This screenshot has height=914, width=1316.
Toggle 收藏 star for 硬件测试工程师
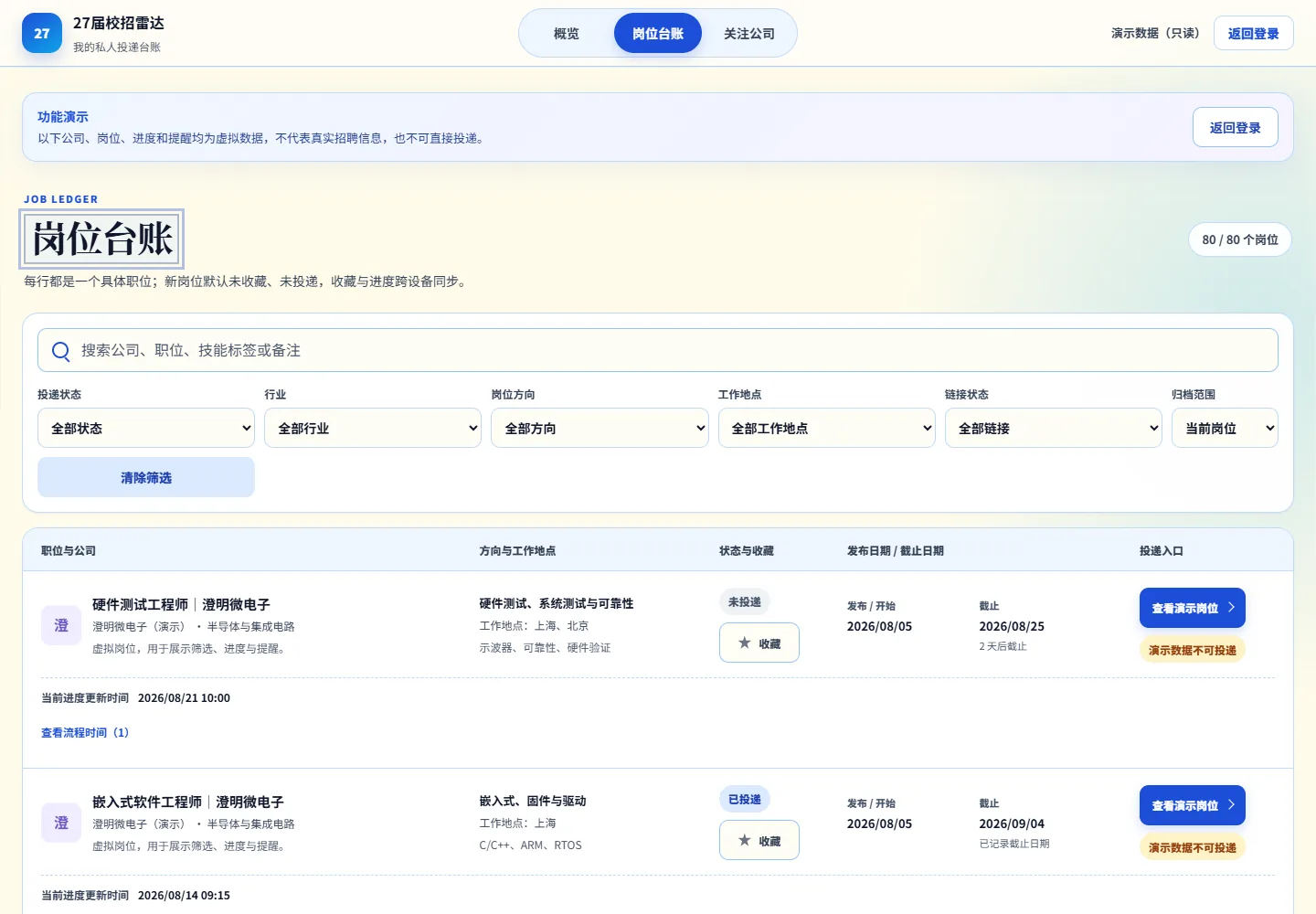point(759,643)
